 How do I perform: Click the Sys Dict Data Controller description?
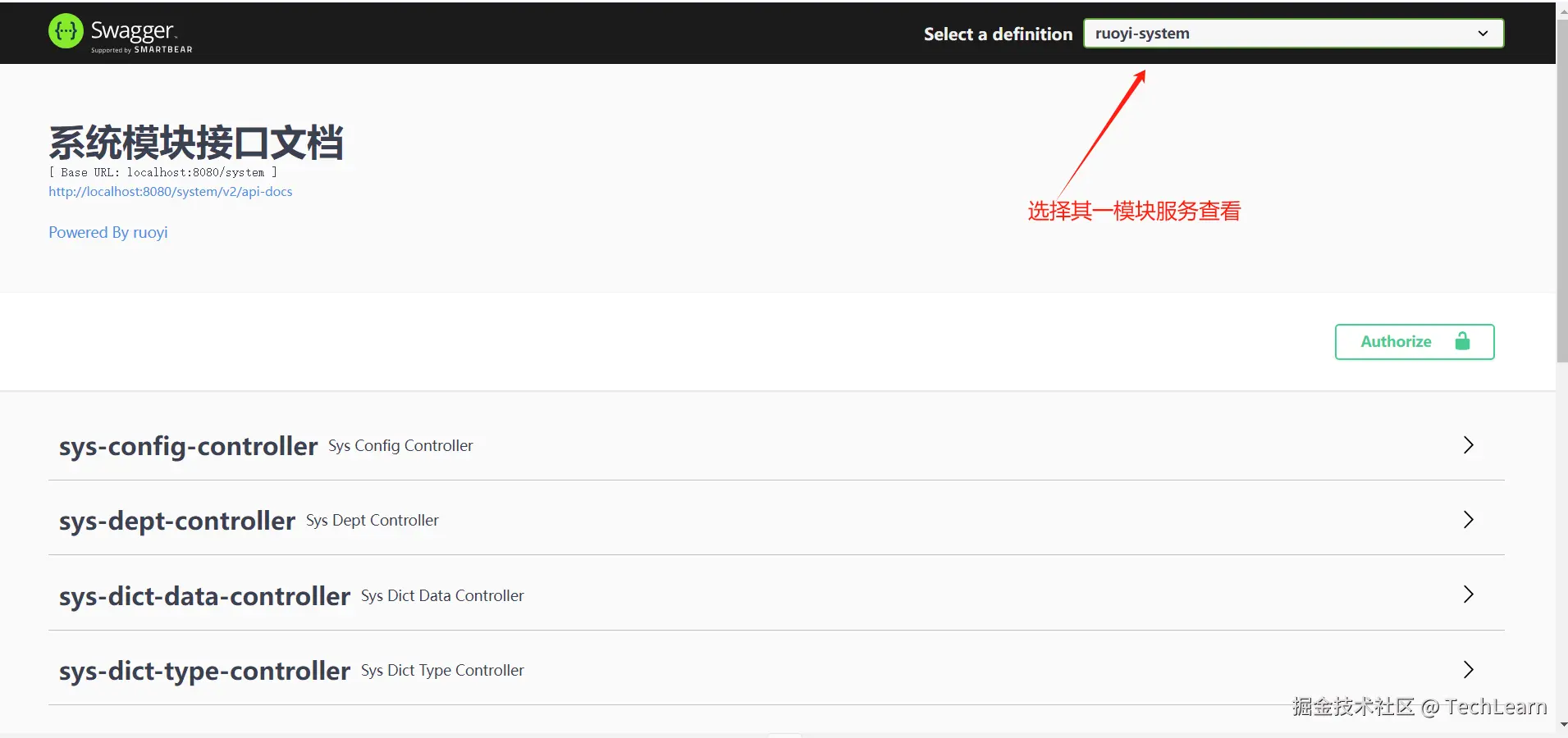click(x=442, y=595)
